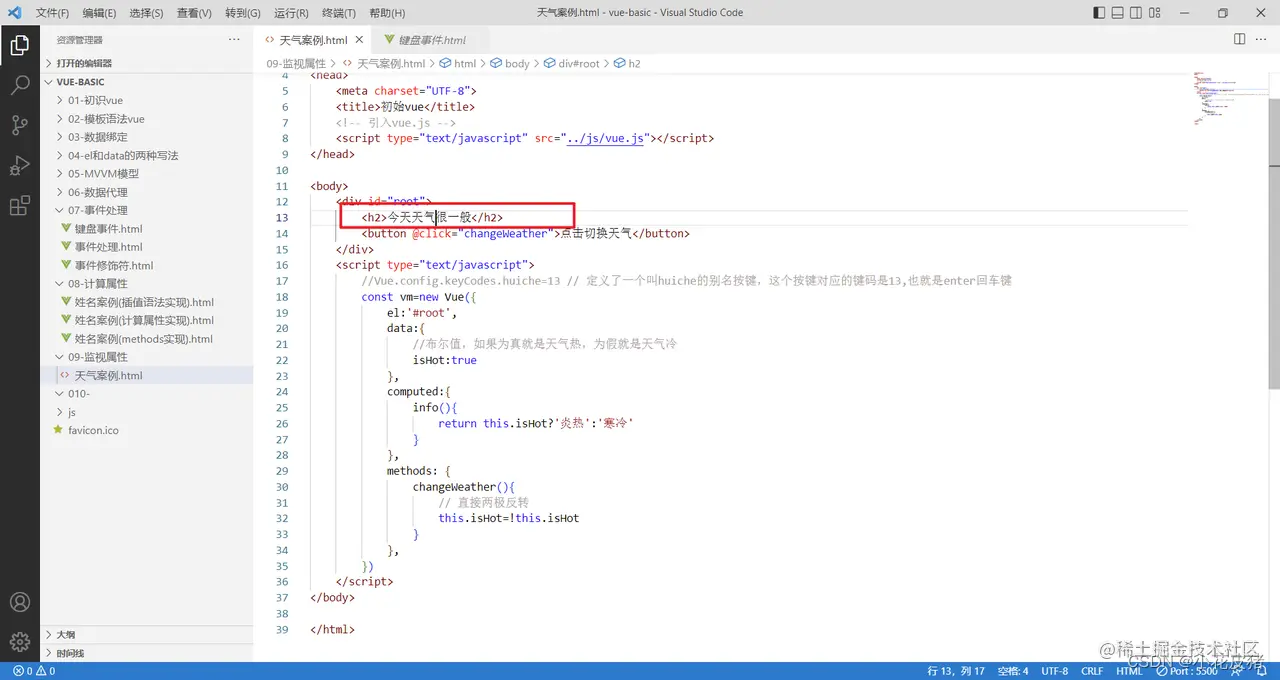This screenshot has height=680, width=1280.
Task: Open the Accounts menu icon
Action: 19,603
